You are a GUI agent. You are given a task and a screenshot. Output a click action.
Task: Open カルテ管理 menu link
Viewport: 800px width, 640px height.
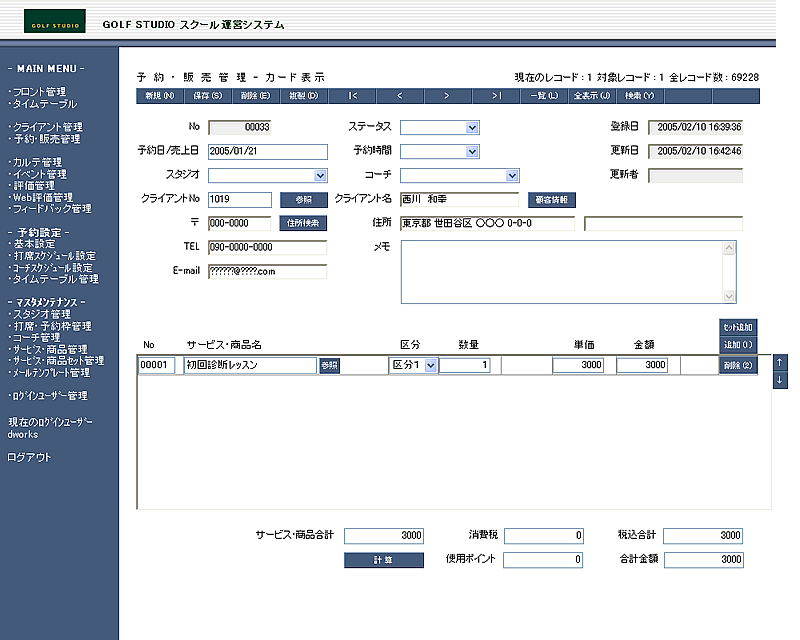(37, 162)
